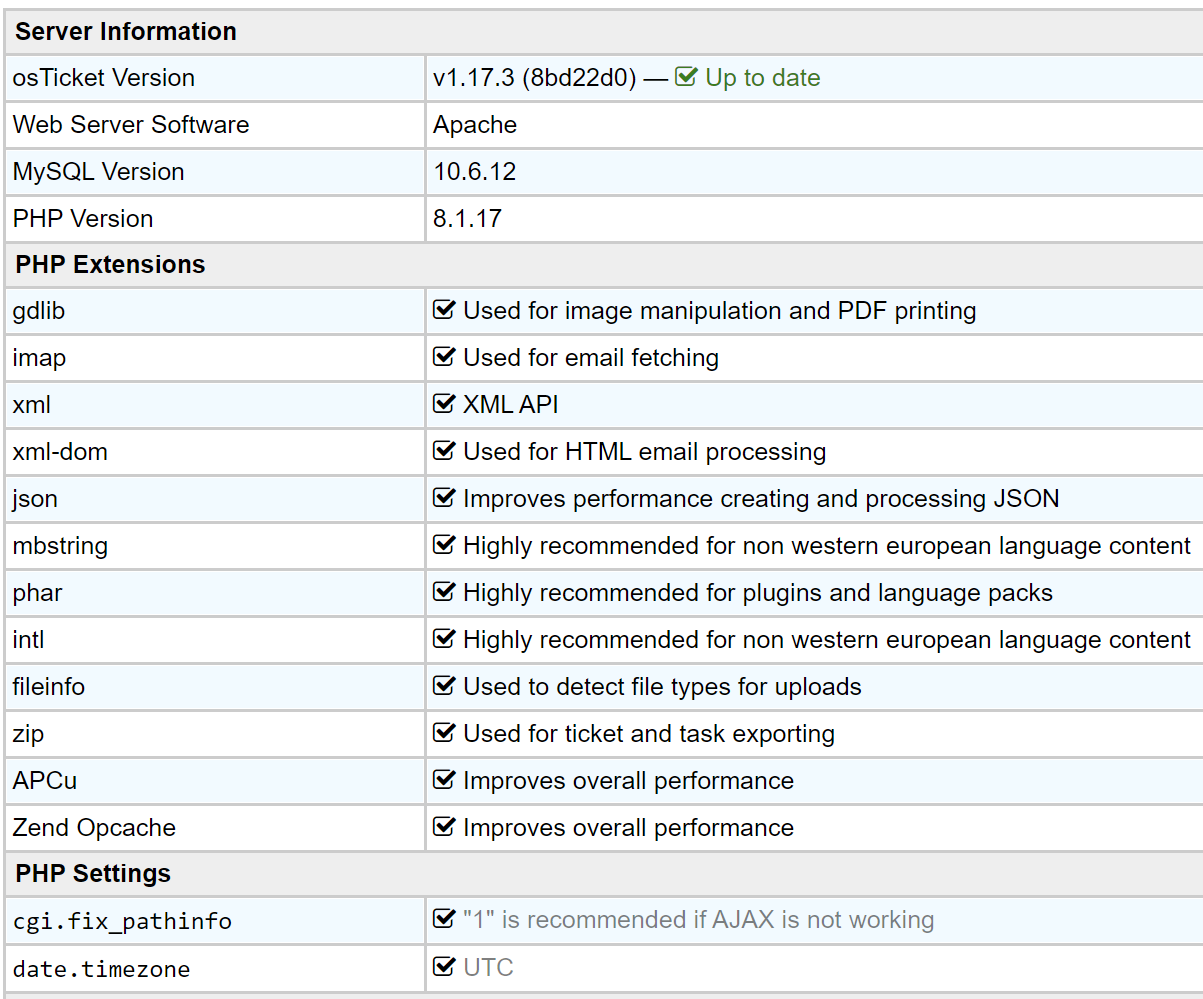Click the check icon in the intl row
The height and width of the screenshot is (999, 1203).
[x=444, y=640]
